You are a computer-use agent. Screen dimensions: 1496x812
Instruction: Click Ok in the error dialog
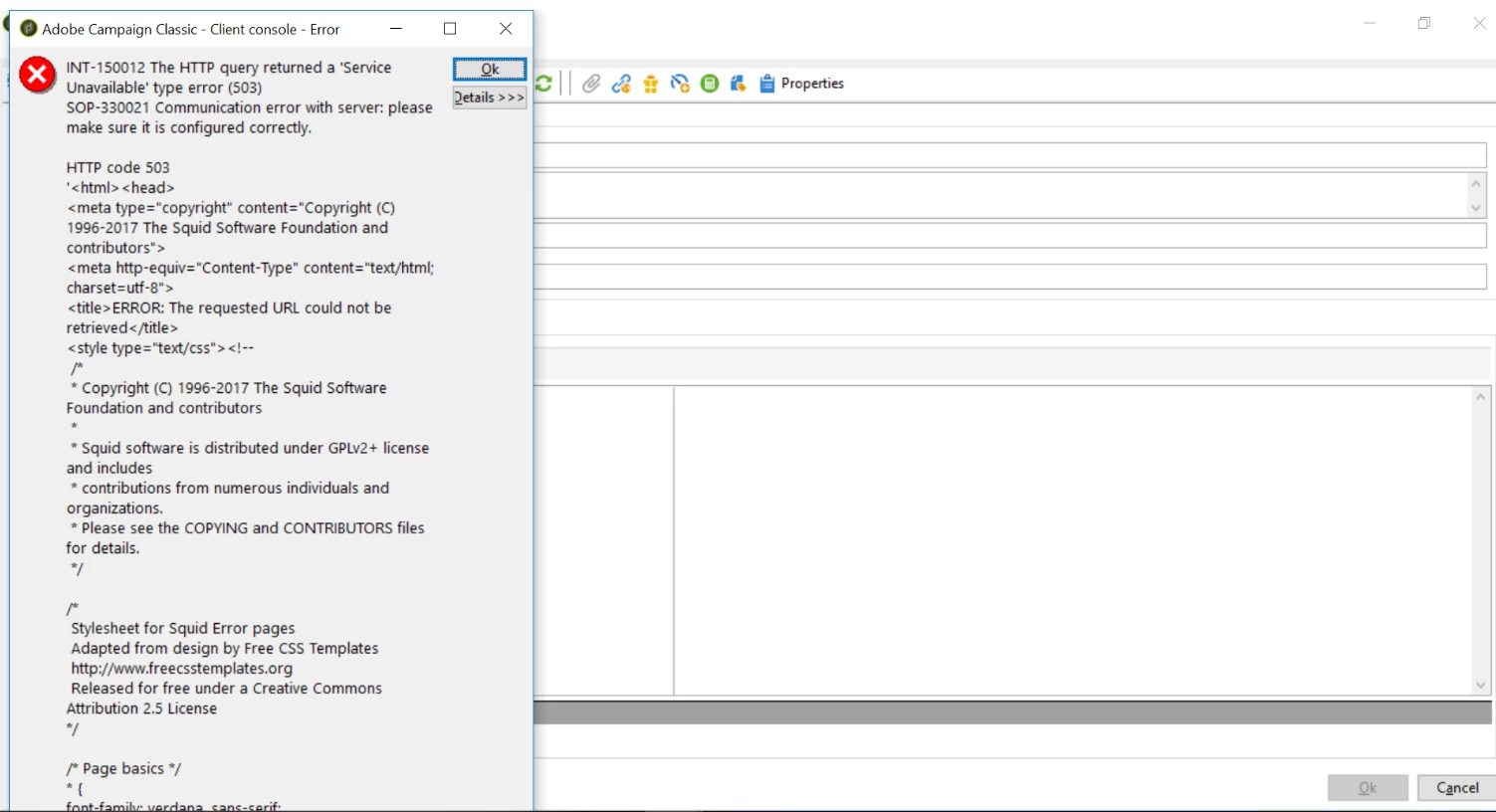[490, 69]
